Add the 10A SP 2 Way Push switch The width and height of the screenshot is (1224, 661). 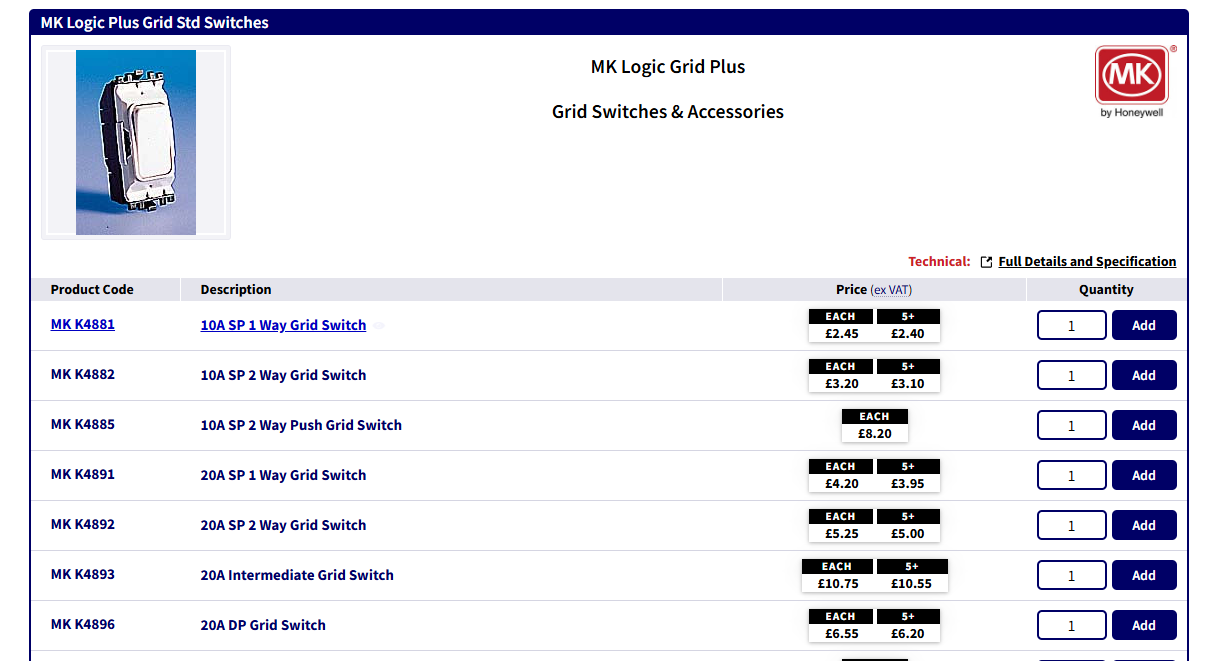1143,425
